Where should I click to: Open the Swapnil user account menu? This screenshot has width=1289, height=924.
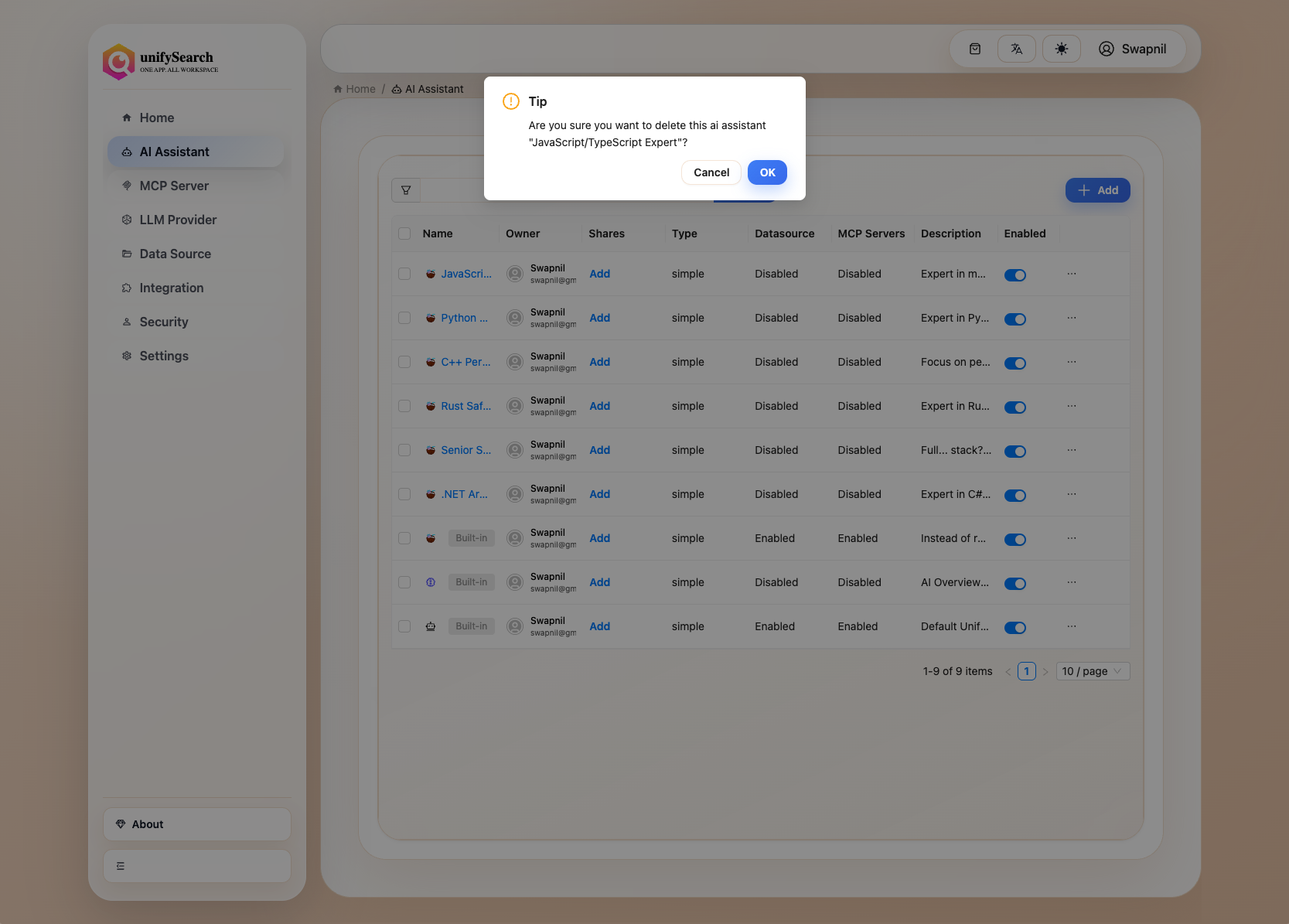pyautogui.click(x=1132, y=49)
